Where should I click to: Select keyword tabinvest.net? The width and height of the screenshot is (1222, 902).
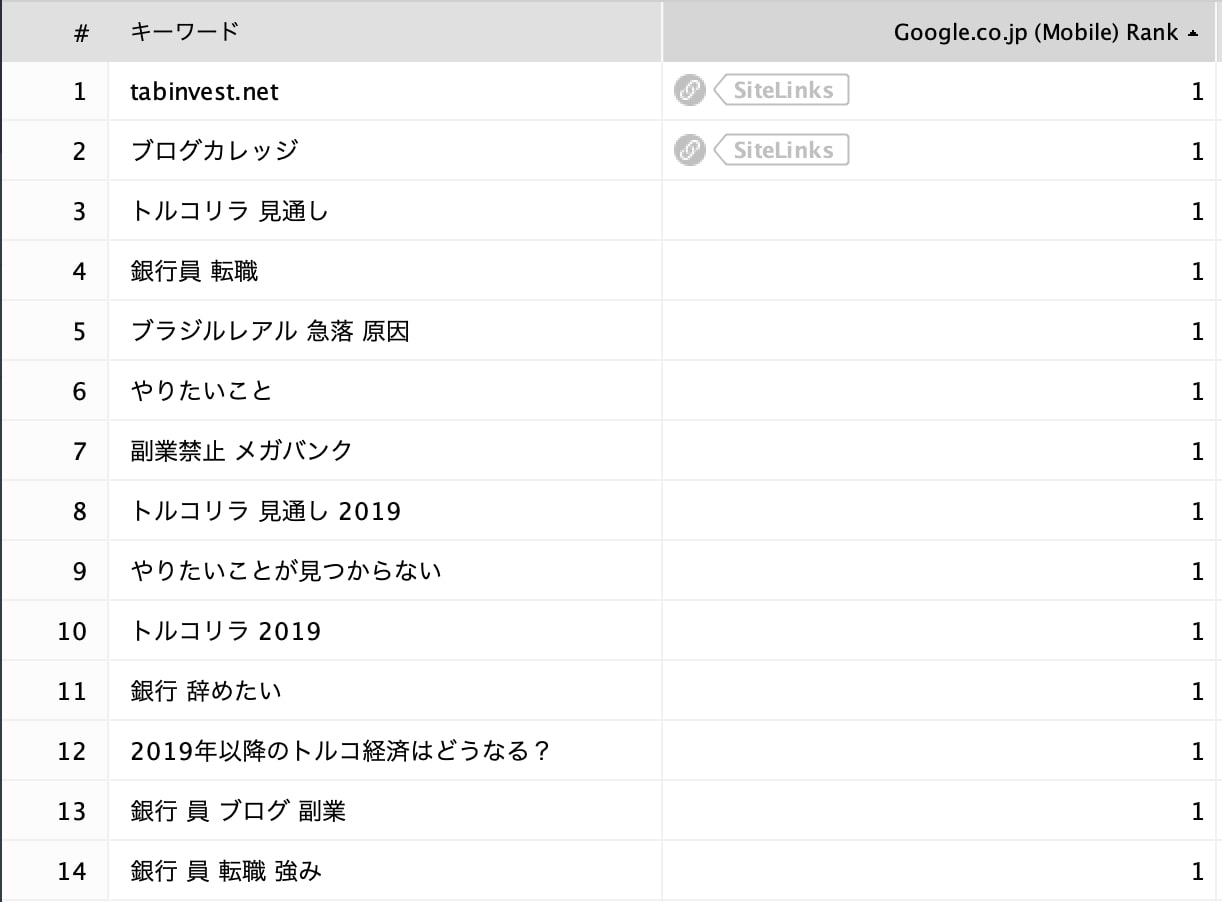[205, 91]
